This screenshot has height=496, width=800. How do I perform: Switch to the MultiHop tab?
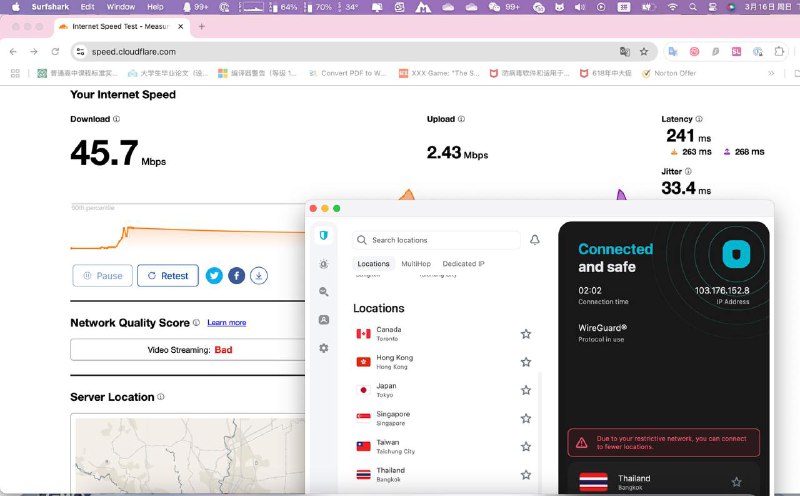[x=416, y=264]
